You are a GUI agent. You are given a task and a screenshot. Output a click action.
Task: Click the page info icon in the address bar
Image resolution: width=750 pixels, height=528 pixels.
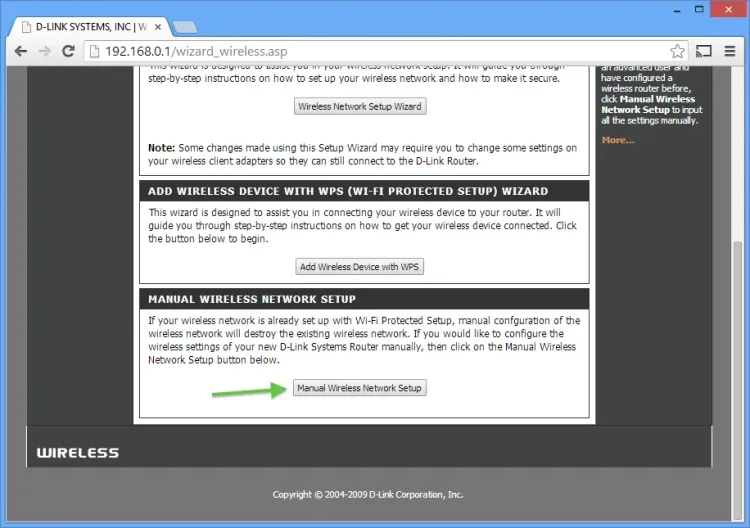click(x=95, y=51)
